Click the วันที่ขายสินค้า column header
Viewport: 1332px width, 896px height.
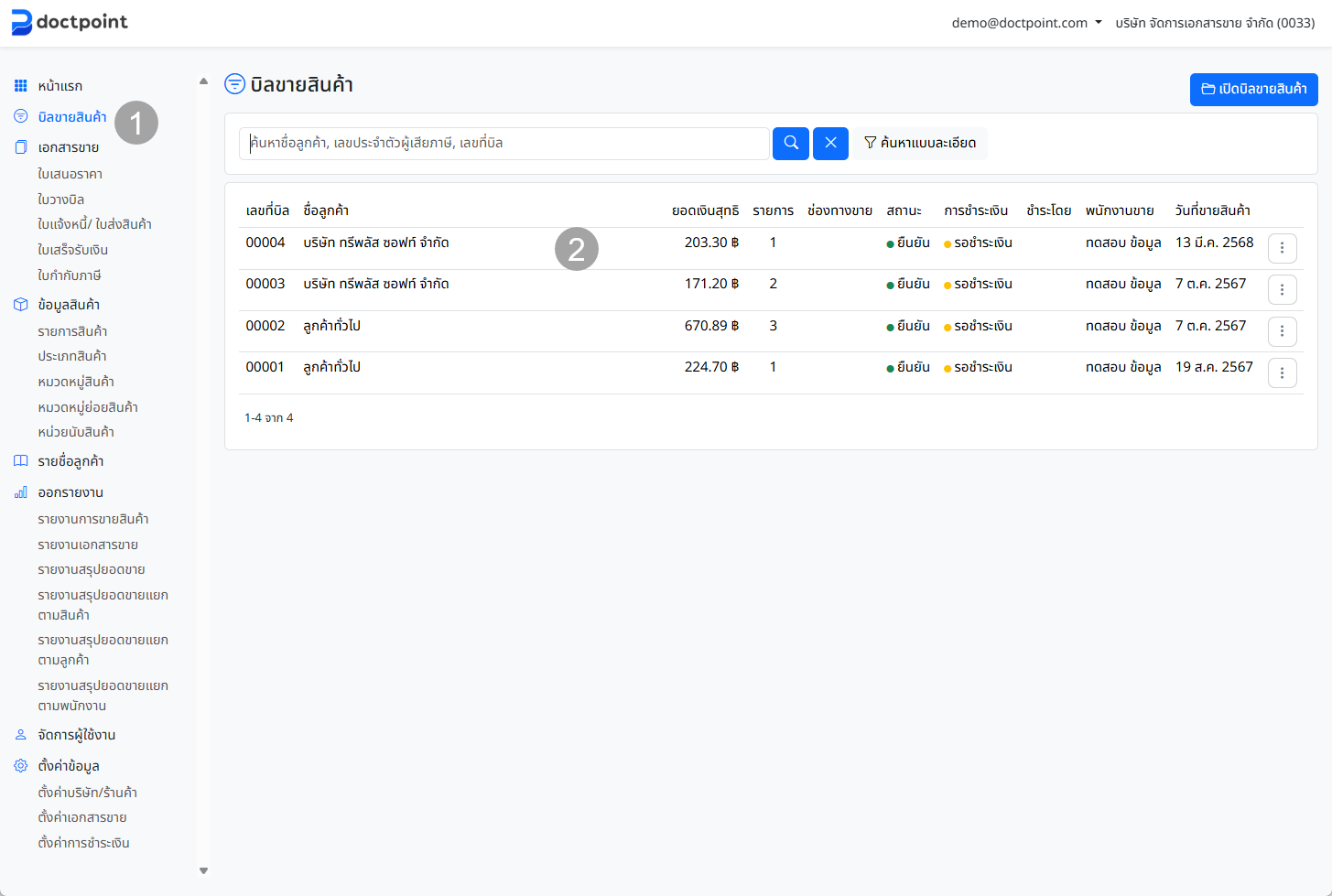[1212, 211]
